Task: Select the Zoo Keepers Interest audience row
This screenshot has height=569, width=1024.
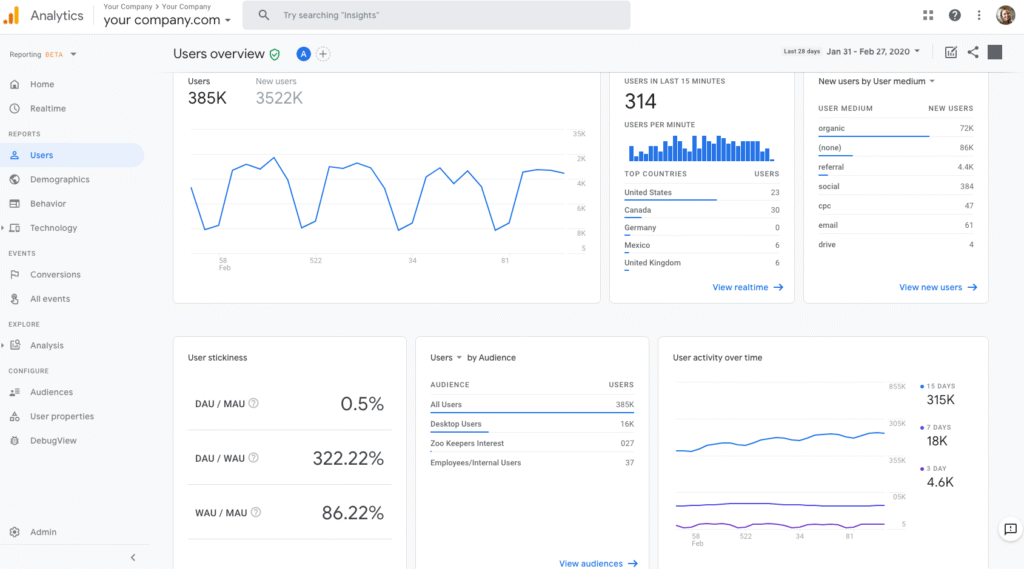Action: pyautogui.click(x=532, y=444)
